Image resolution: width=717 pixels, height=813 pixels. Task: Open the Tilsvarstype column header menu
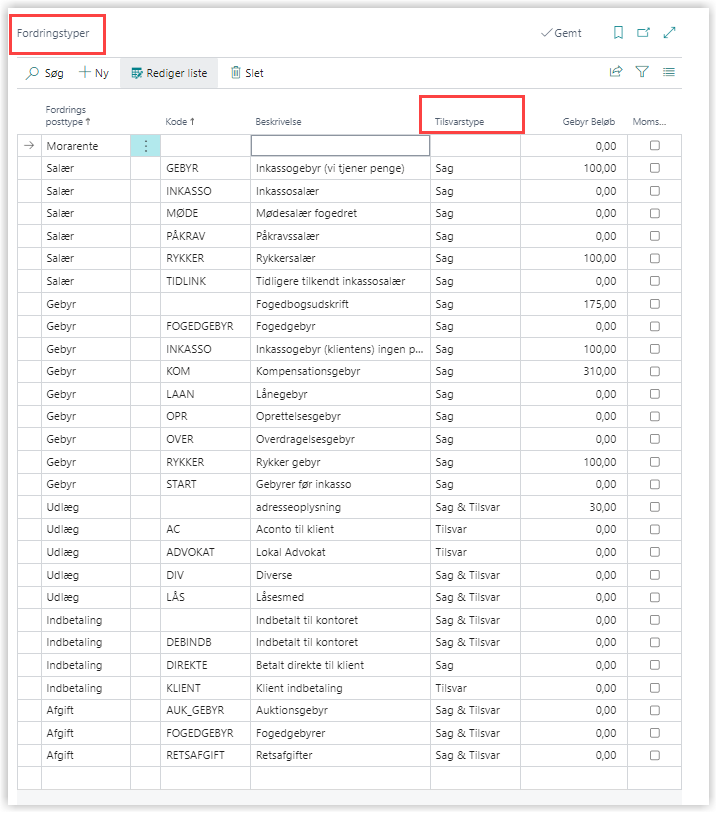487,122
